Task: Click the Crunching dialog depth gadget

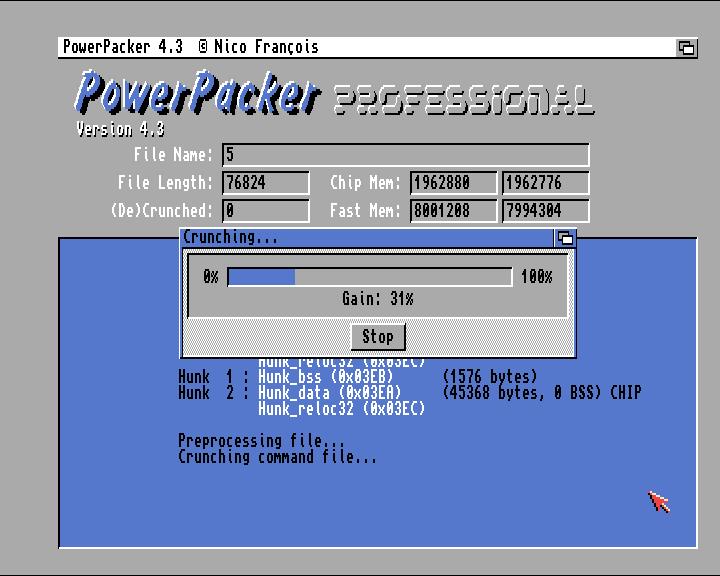Action: point(566,238)
